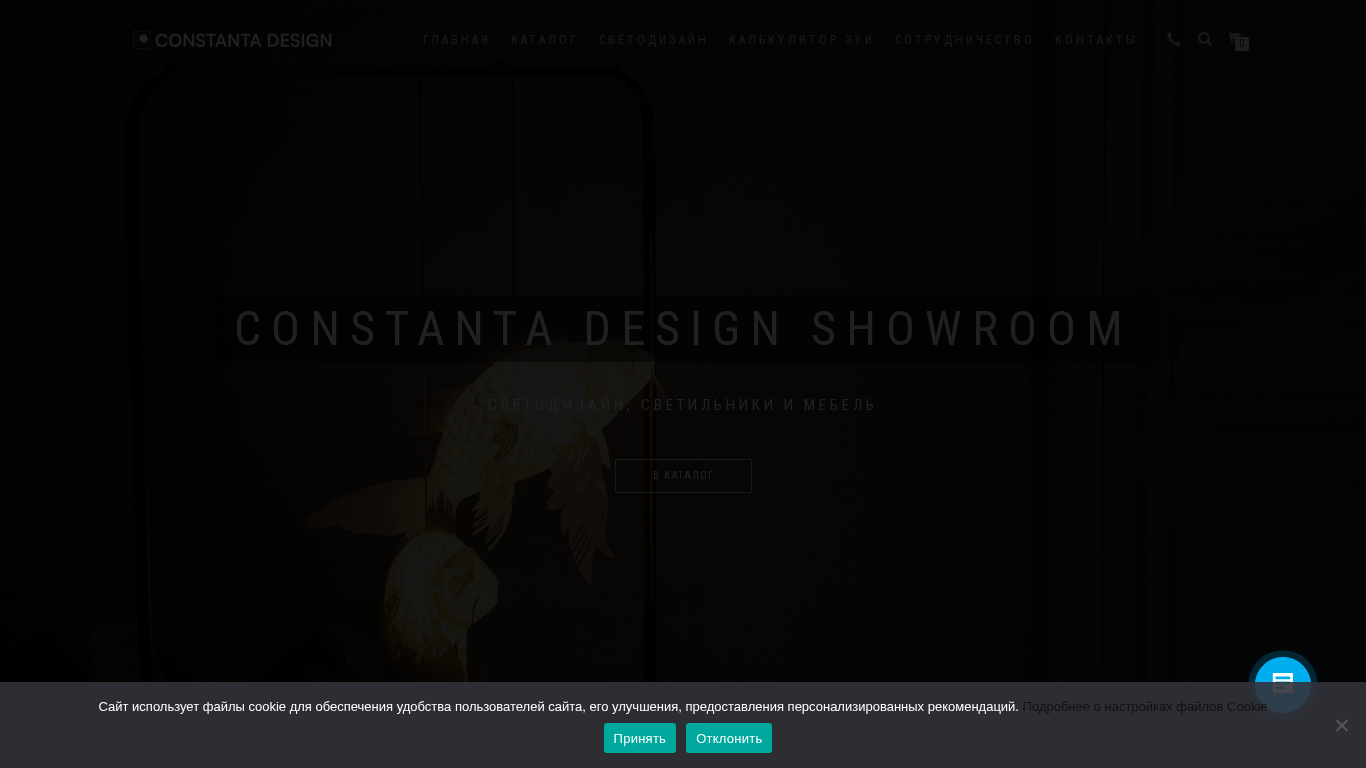
Task: Click the cookie usage notice text
Action: (x=558, y=706)
